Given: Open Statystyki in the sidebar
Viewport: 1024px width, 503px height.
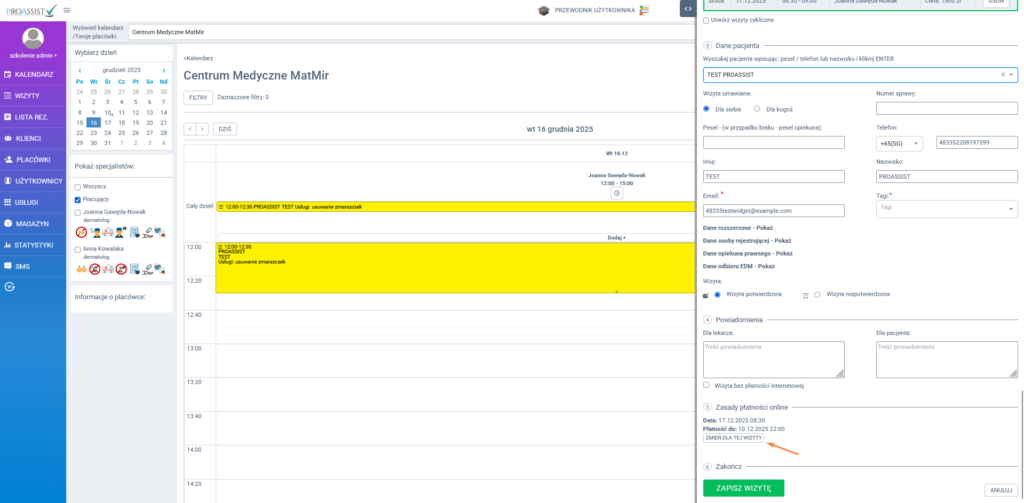Looking at the screenshot, I should click(x=33, y=244).
